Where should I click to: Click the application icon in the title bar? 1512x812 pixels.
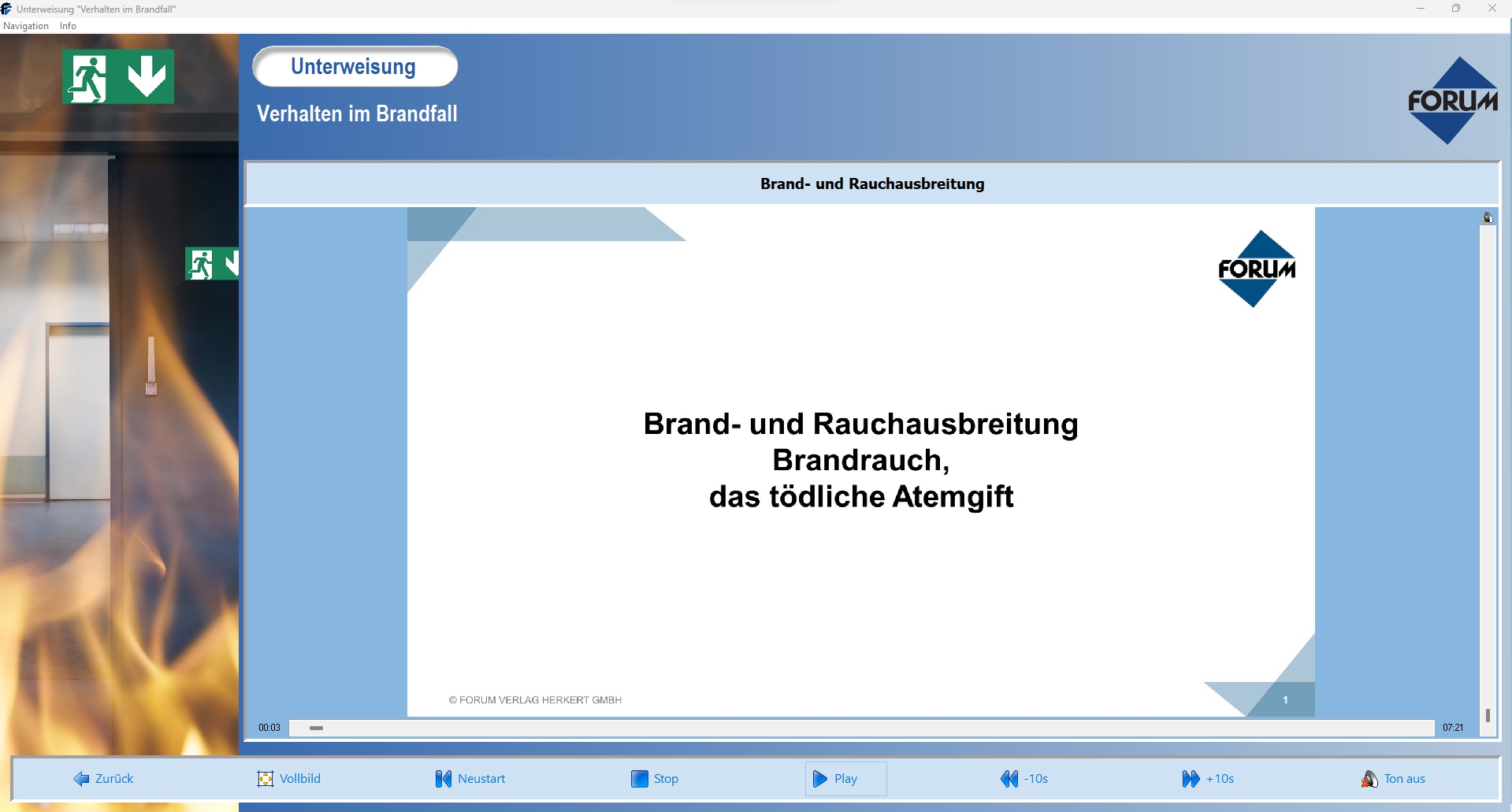[7, 9]
